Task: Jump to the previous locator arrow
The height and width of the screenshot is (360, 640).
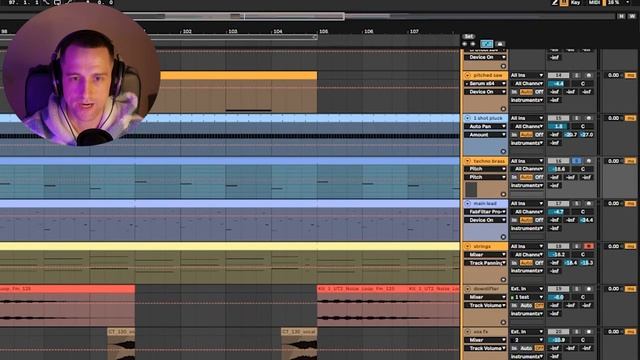Action: (464, 44)
